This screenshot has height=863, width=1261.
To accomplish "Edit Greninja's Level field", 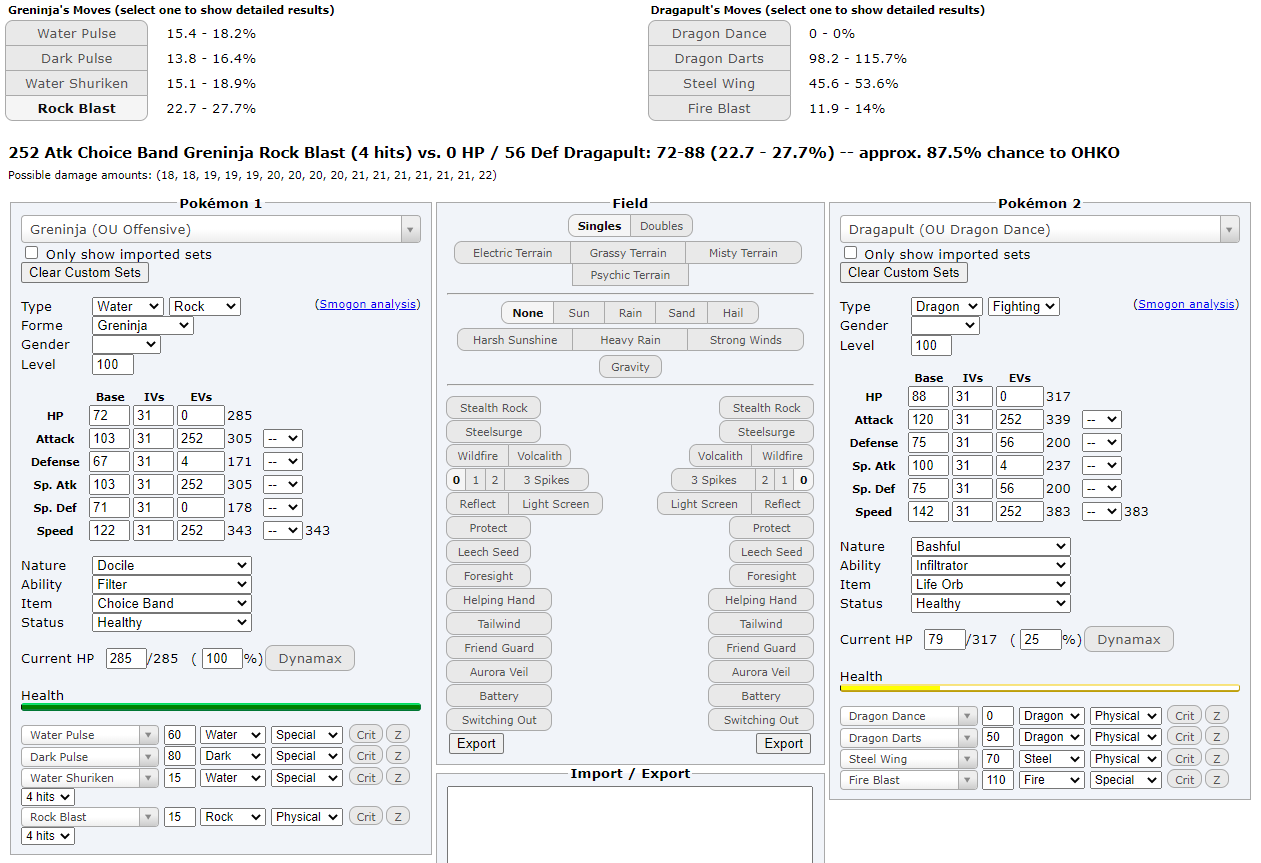I will click(x=113, y=364).
